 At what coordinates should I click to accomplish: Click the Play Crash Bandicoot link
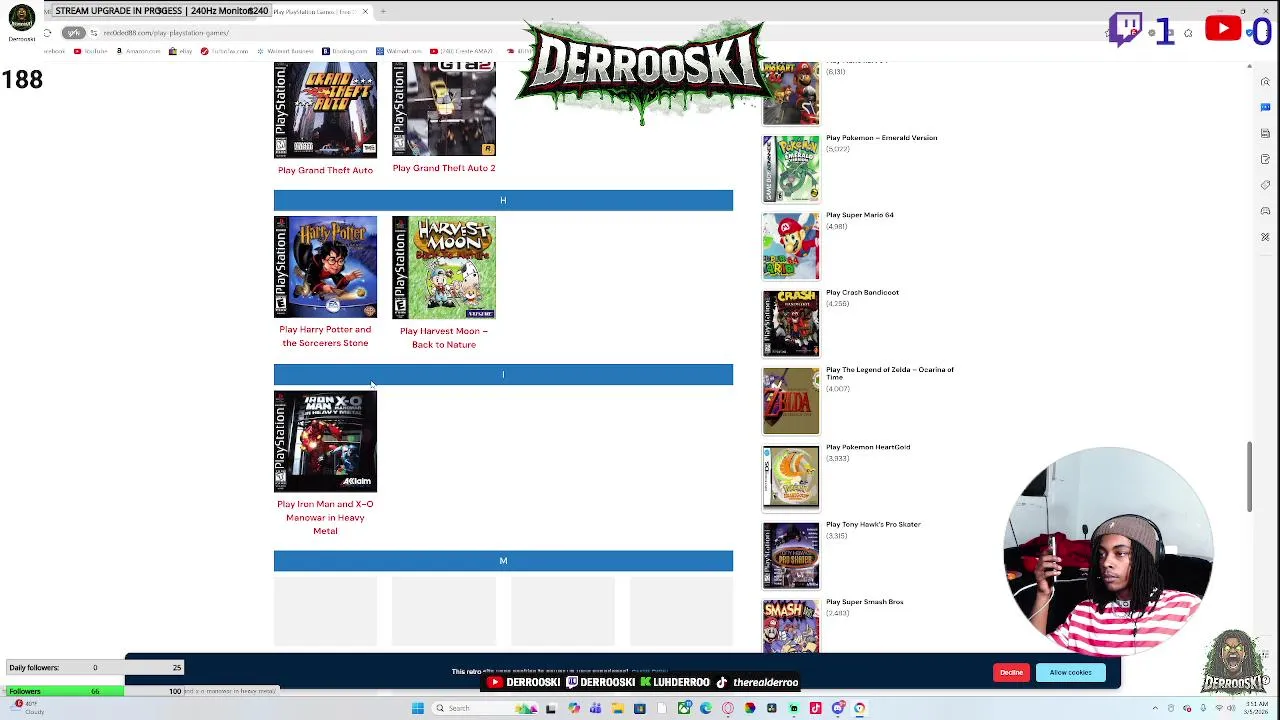[x=862, y=293]
